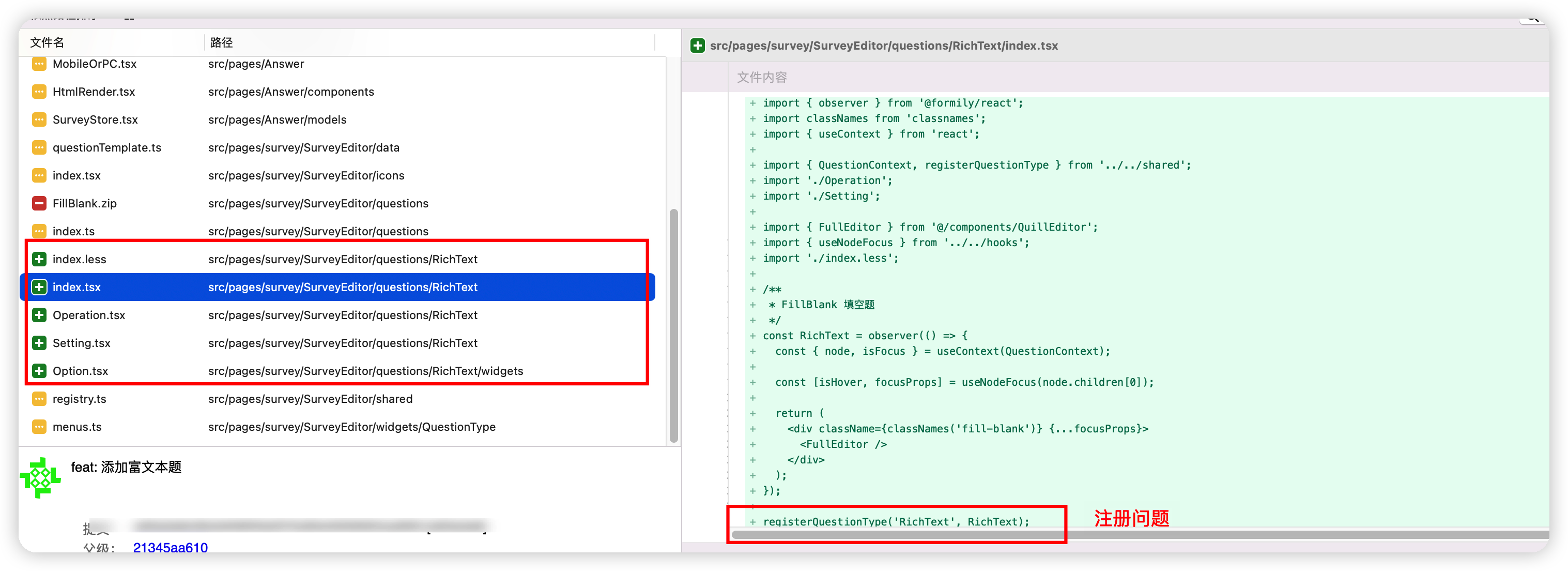Click the modified icon beside registry.ts
1568x571 pixels.
coord(39,399)
